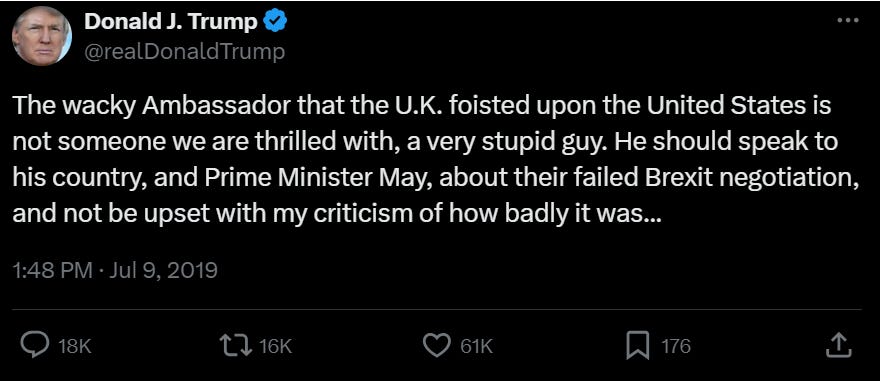
Task: Click the Donald J. Trump display name
Action: click(171, 22)
